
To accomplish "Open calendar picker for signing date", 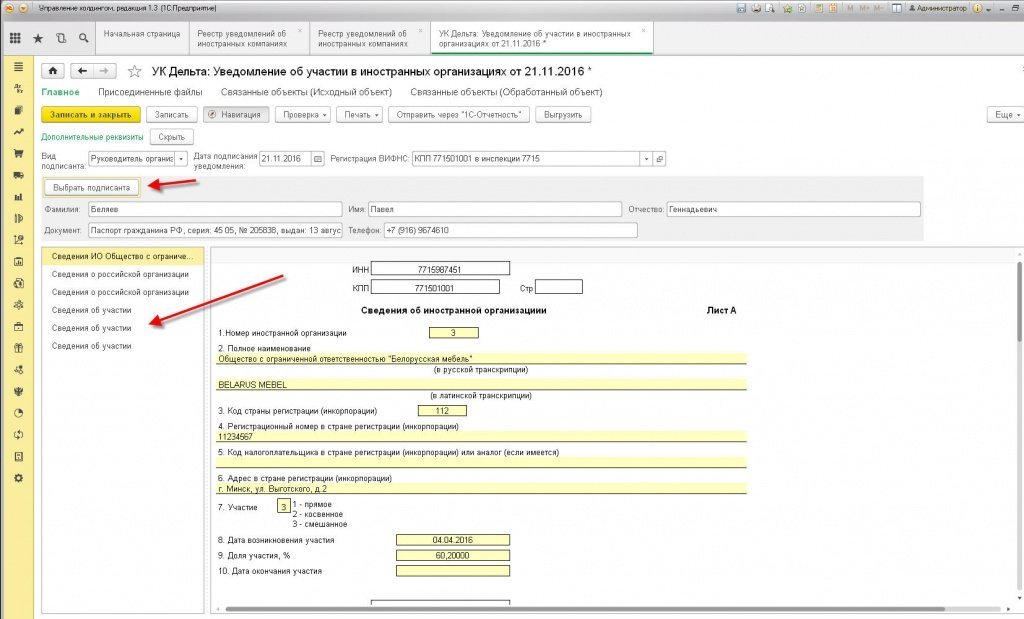I will (x=318, y=159).
